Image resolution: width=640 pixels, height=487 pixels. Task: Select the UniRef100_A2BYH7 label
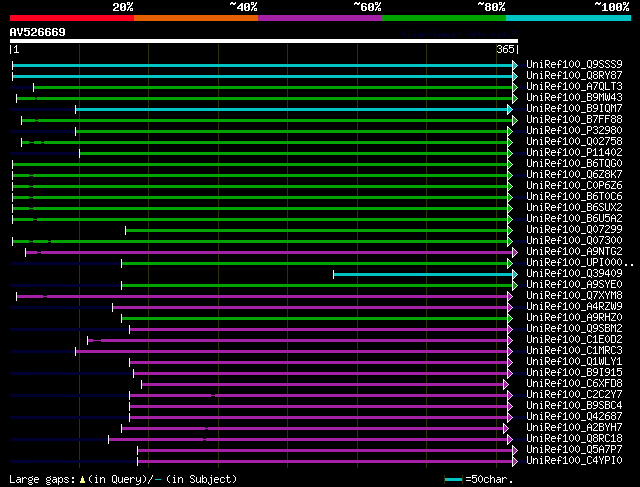[574, 428]
